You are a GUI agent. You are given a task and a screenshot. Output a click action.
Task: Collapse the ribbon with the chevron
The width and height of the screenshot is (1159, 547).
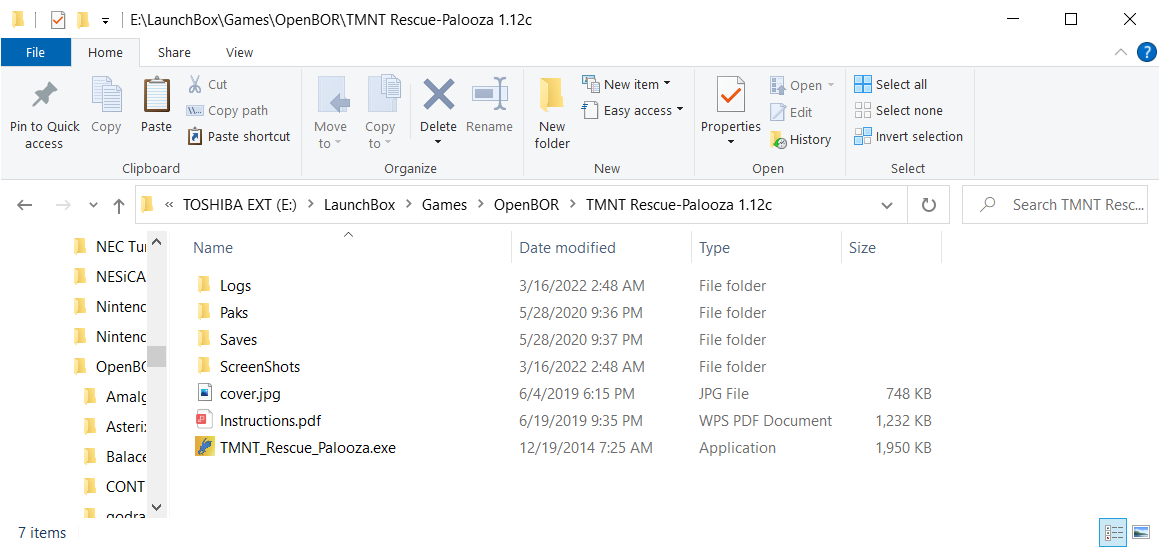click(1121, 52)
